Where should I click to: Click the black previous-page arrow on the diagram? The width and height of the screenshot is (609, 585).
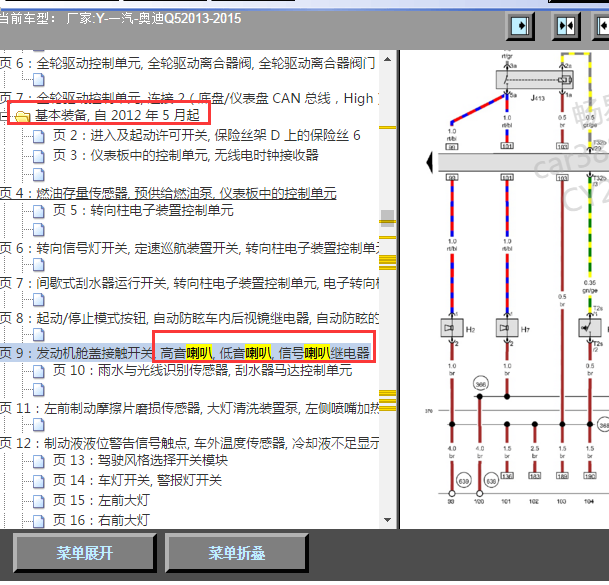pyautogui.click(x=430, y=162)
